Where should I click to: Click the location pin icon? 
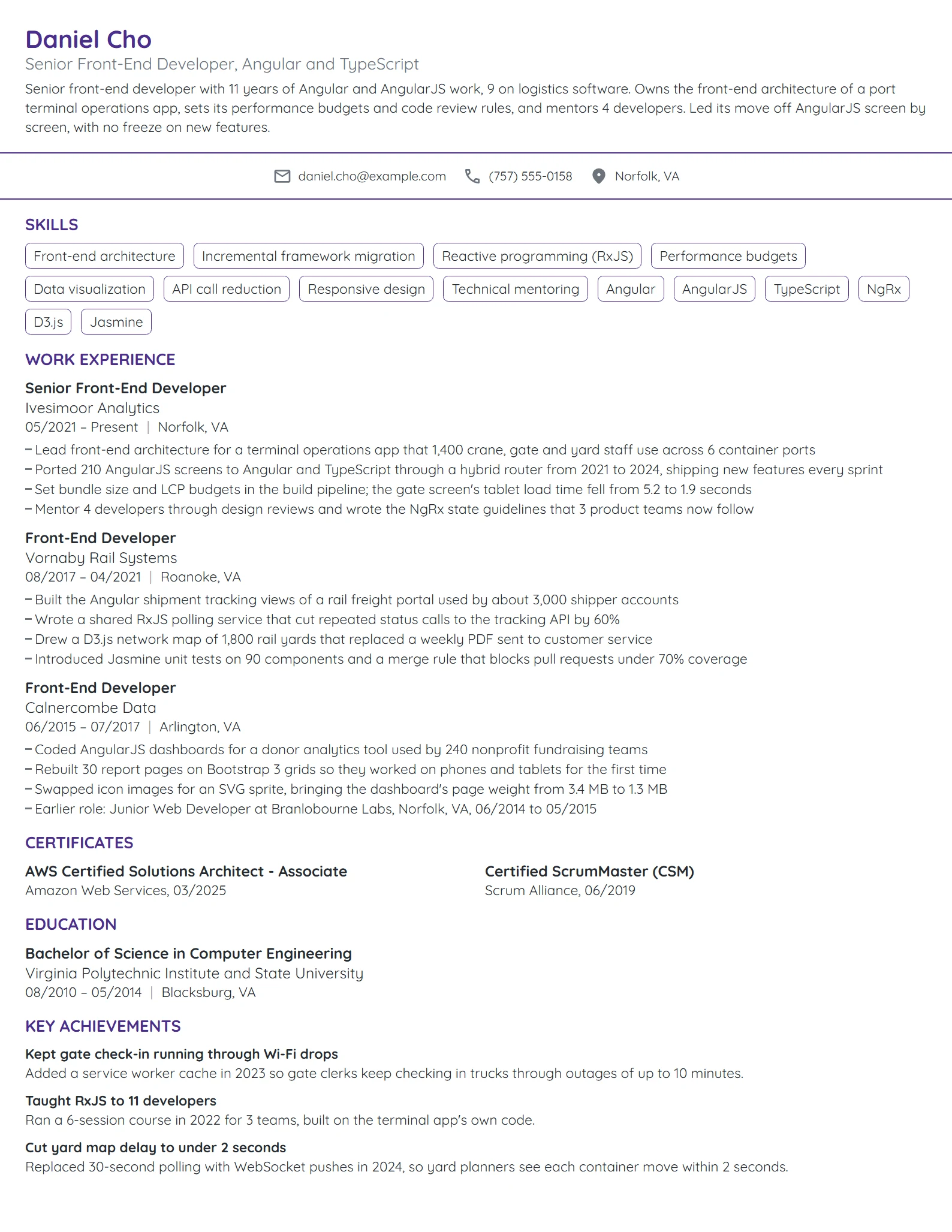coord(598,176)
